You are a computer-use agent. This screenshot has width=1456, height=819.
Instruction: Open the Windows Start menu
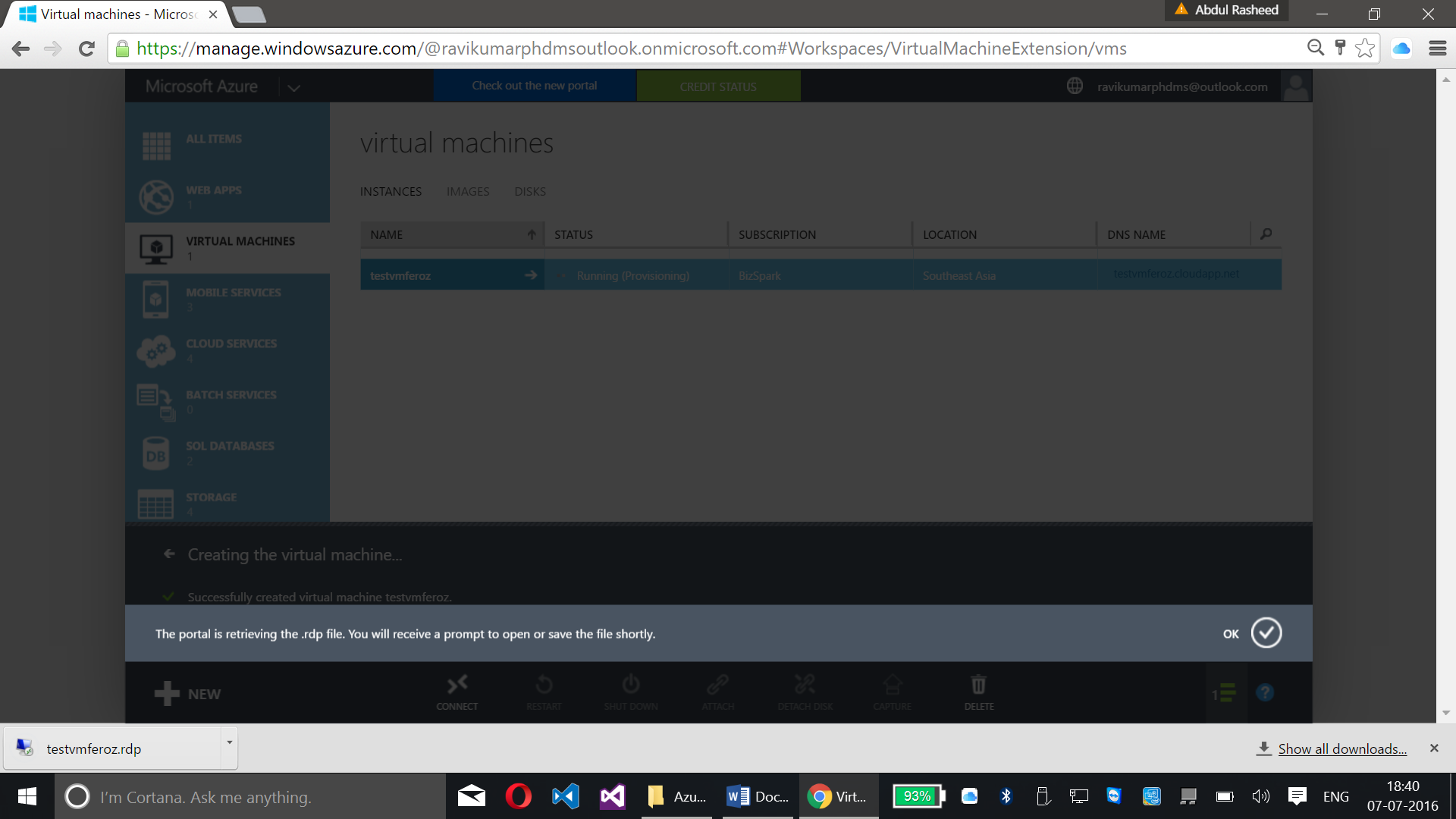(27, 796)
